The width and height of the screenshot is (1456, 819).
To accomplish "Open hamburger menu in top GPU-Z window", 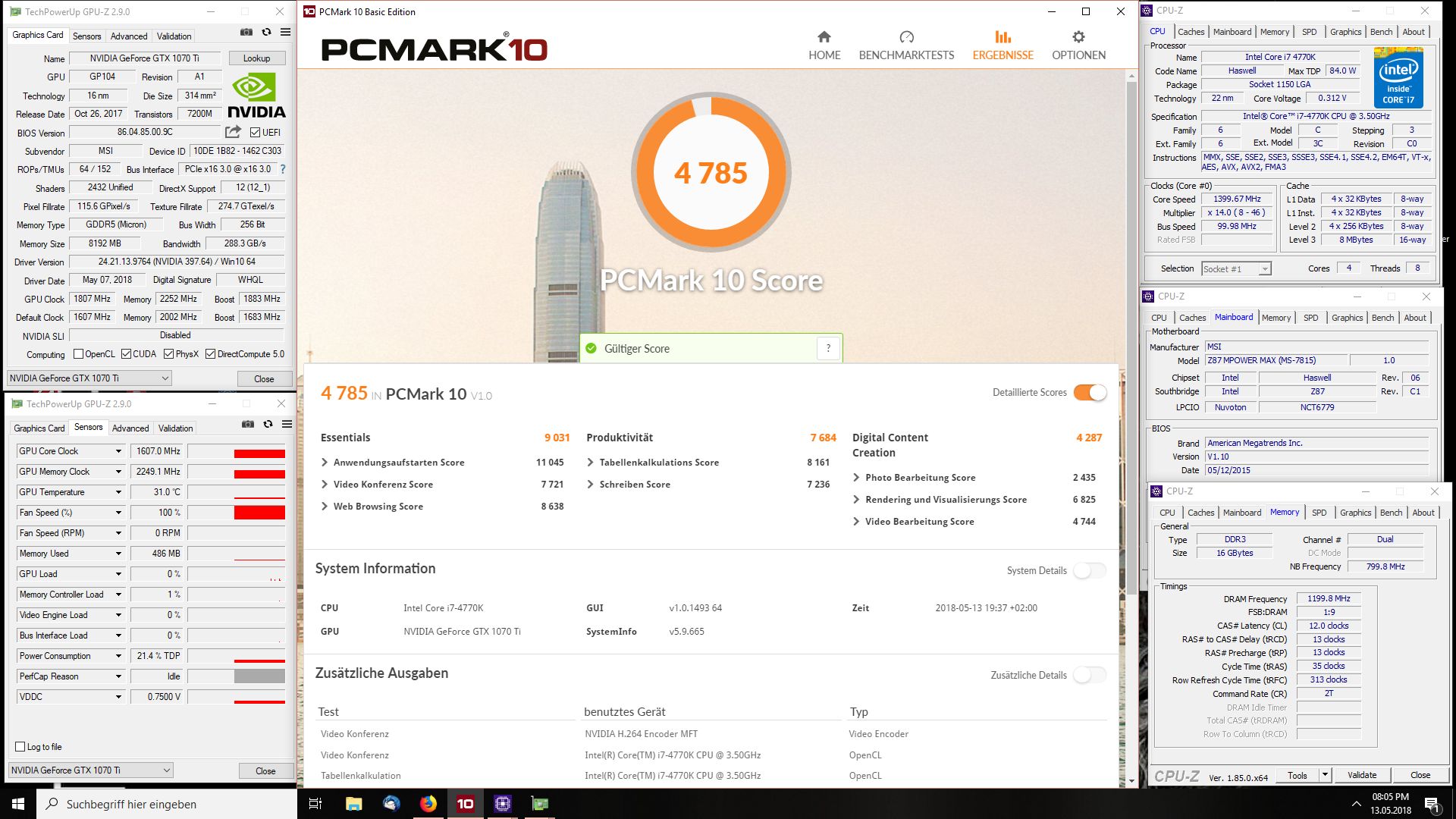I will coord(285,33).
